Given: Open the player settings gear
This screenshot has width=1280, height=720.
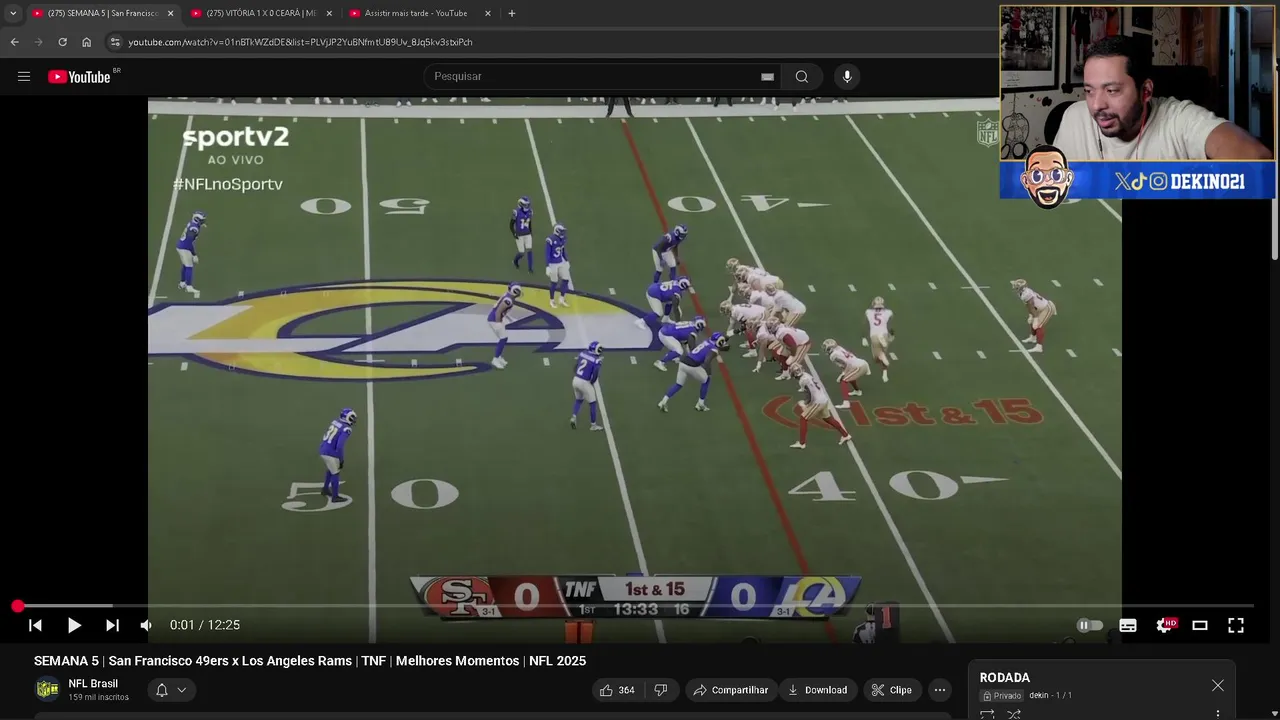Looking at the screenshot, I should [x=1164, y=625].
